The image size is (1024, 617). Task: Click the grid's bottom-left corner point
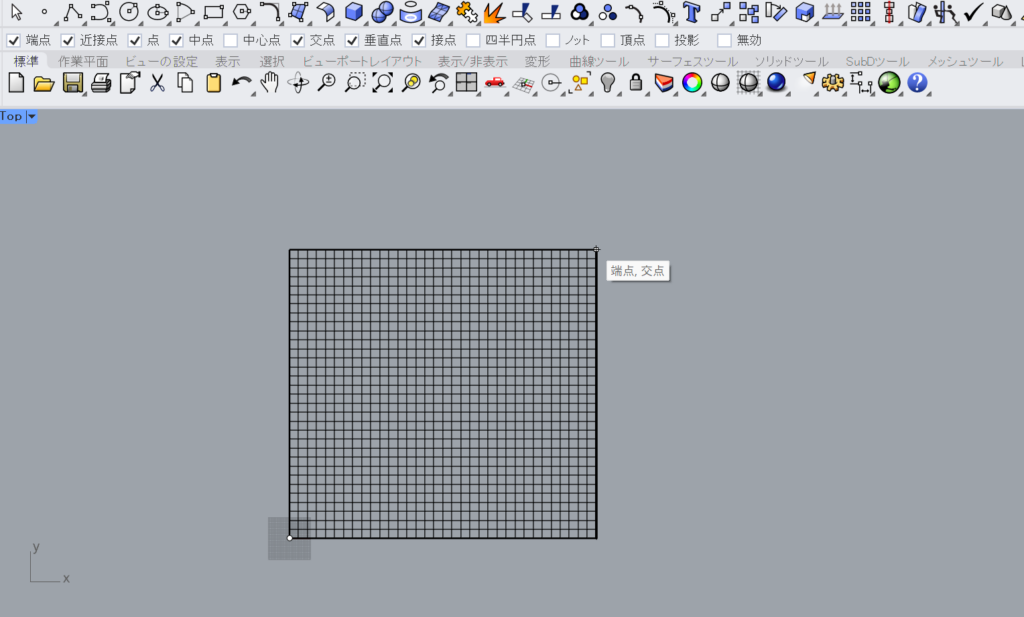click(290, 538)
